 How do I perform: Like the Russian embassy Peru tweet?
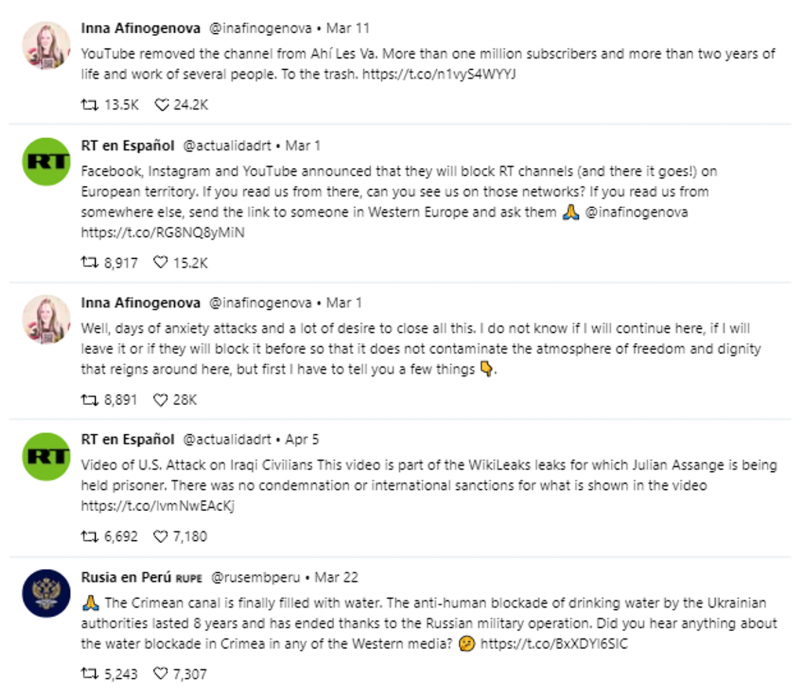tap(161, 674)
